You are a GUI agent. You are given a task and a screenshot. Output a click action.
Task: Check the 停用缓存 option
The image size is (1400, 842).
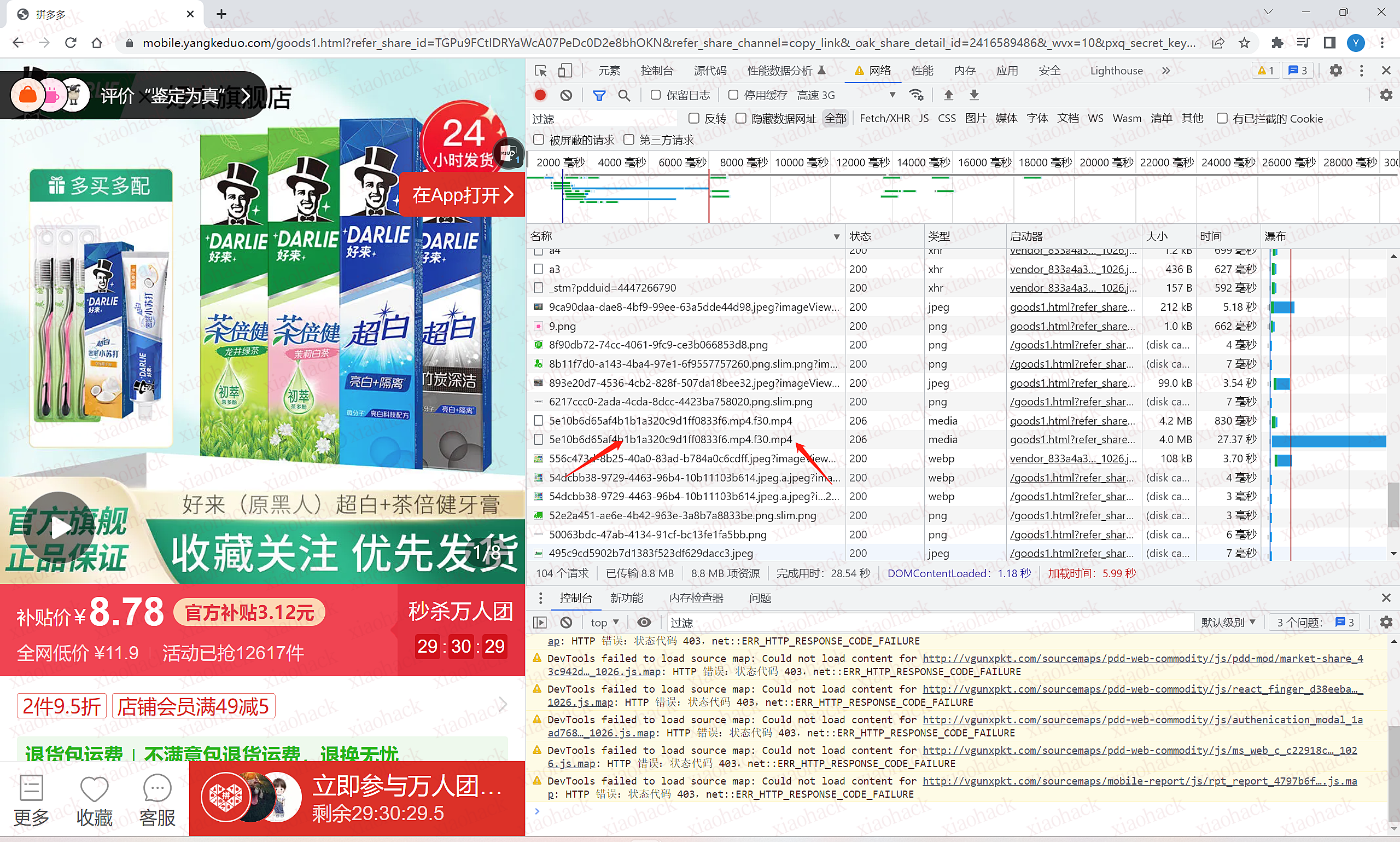coord(733,95)
